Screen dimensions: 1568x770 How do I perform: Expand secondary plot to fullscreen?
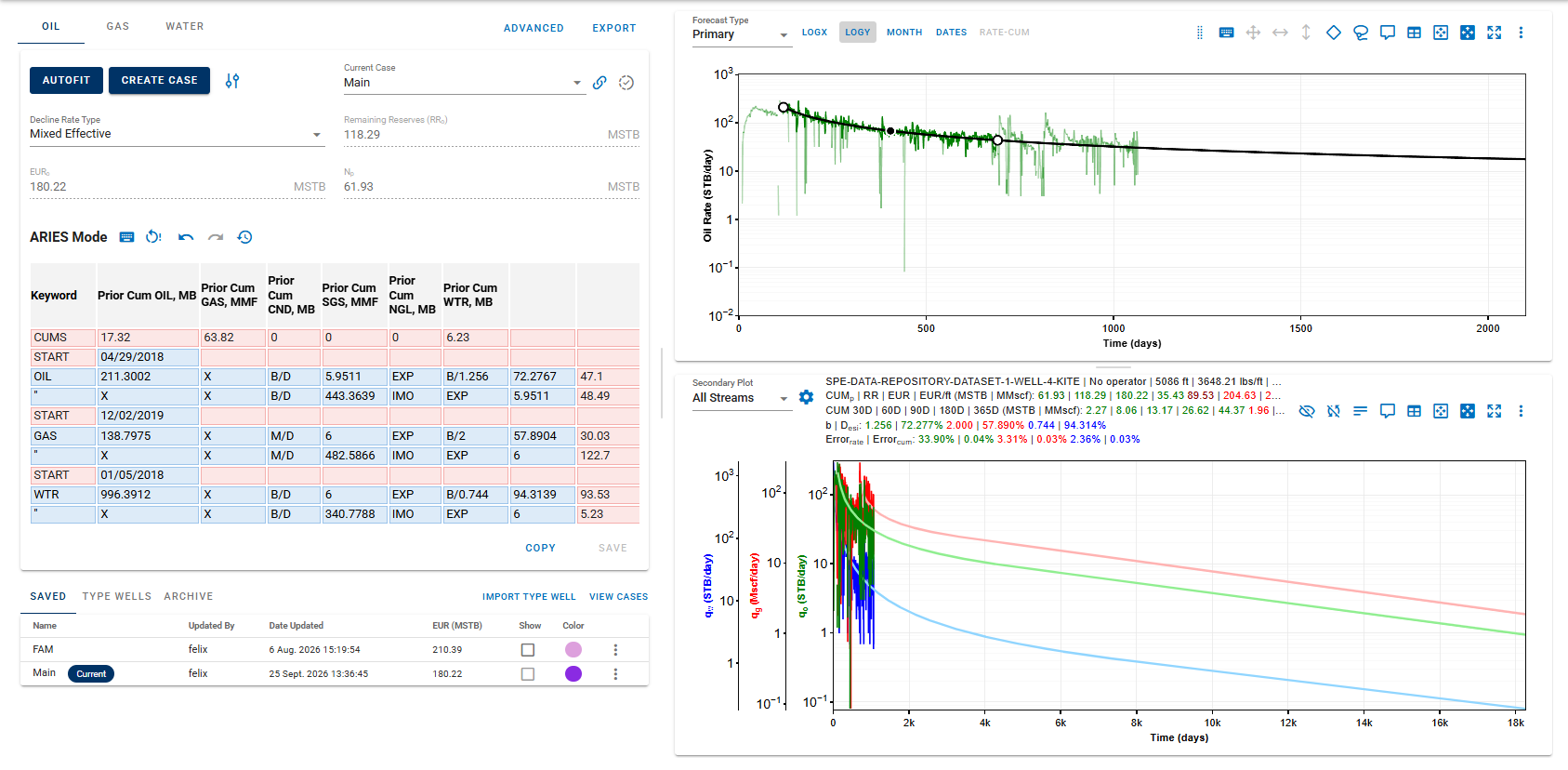coord(1495,411)
